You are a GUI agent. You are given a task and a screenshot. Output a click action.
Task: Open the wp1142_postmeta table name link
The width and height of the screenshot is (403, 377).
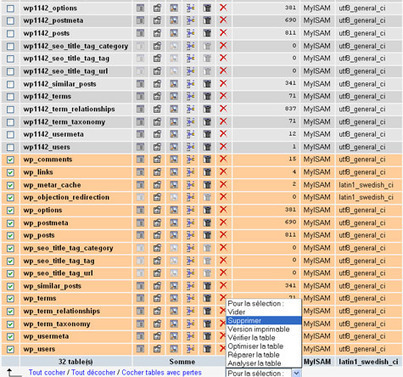tap(53, 21)
